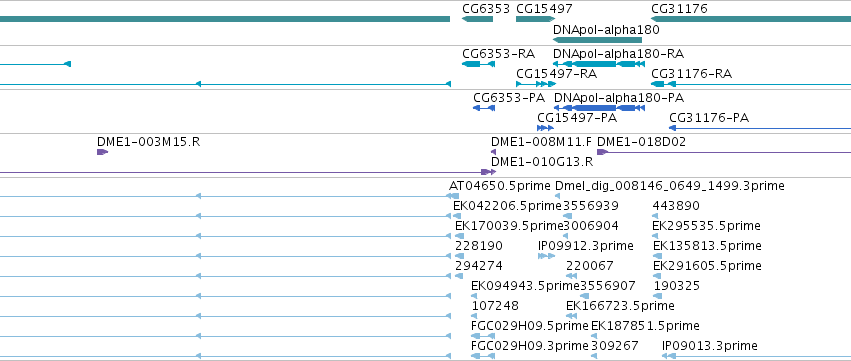This screenshot has height=361, width=851.
Task: Select the CG6353 gene bar
Action: 477,19
